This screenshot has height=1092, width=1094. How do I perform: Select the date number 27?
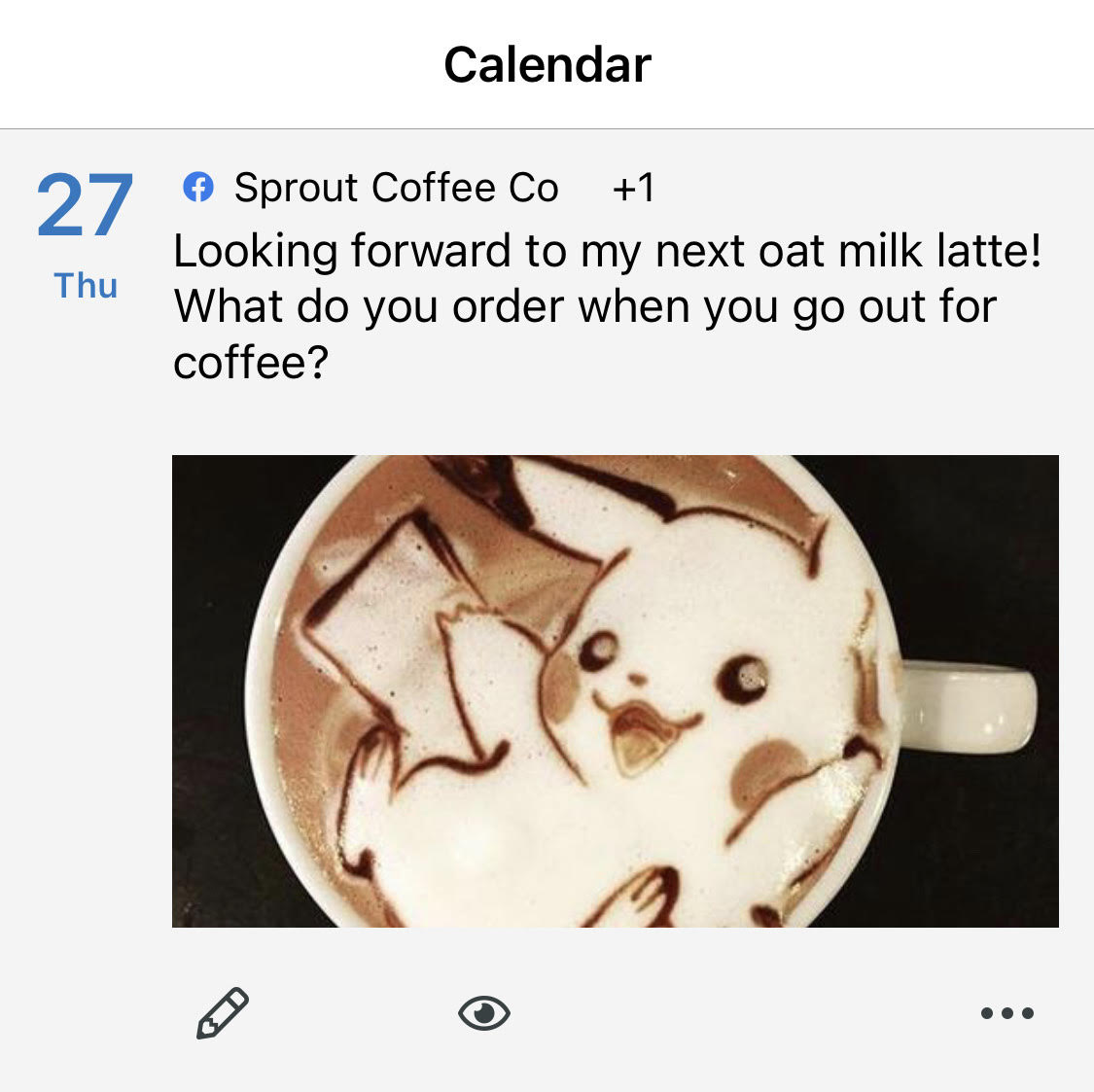85,206
